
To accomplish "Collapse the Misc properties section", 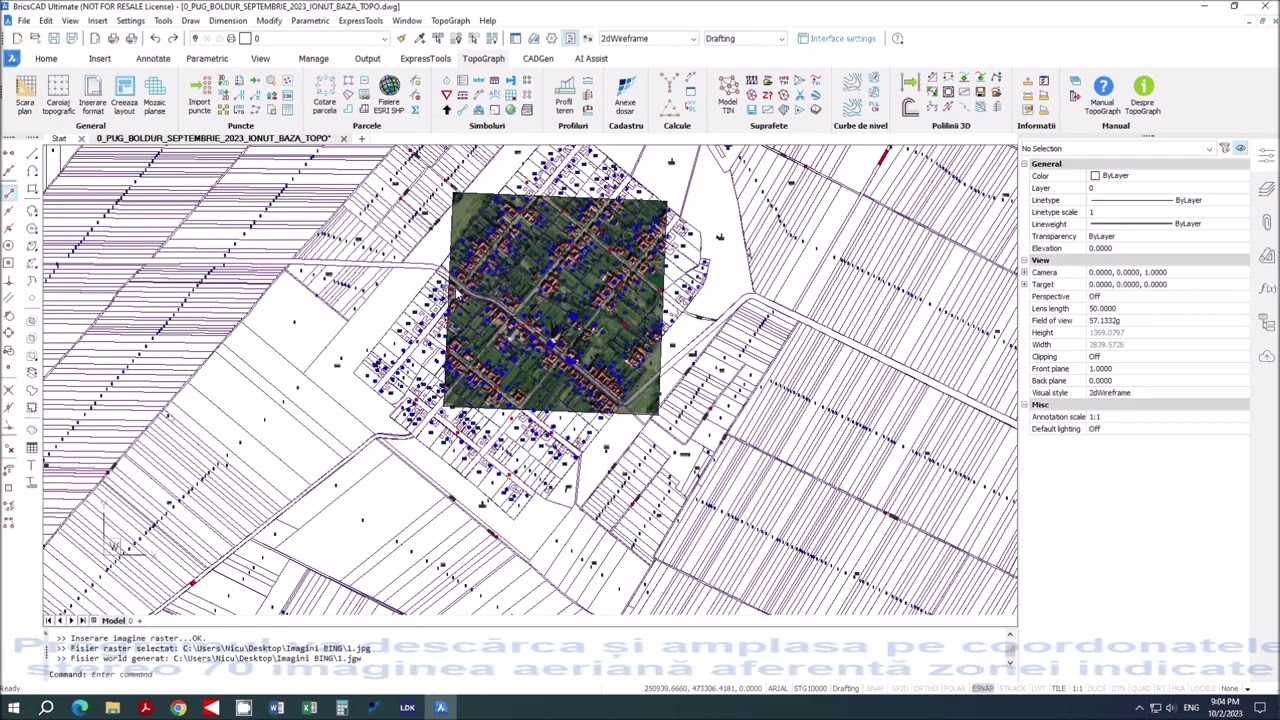I will (x=1024, y=405).
